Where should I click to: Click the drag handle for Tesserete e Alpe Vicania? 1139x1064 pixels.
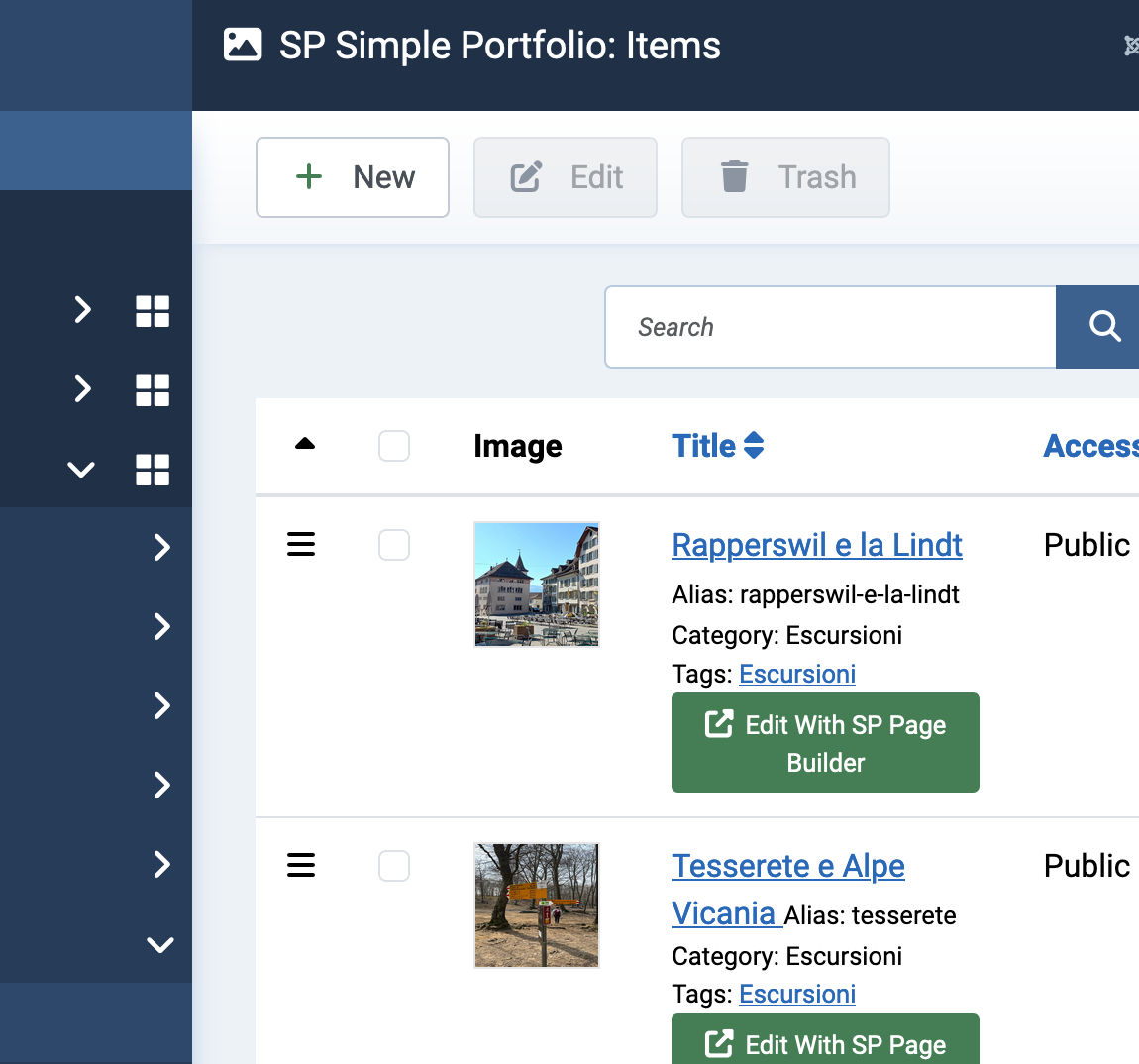(301, 865)
